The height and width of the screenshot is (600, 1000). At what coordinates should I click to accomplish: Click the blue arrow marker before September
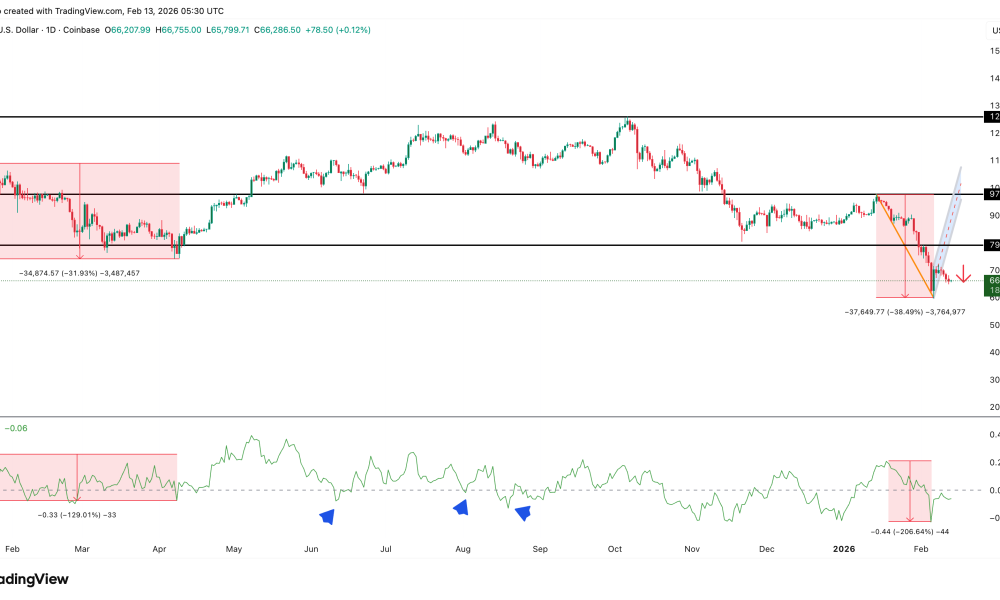521,513
